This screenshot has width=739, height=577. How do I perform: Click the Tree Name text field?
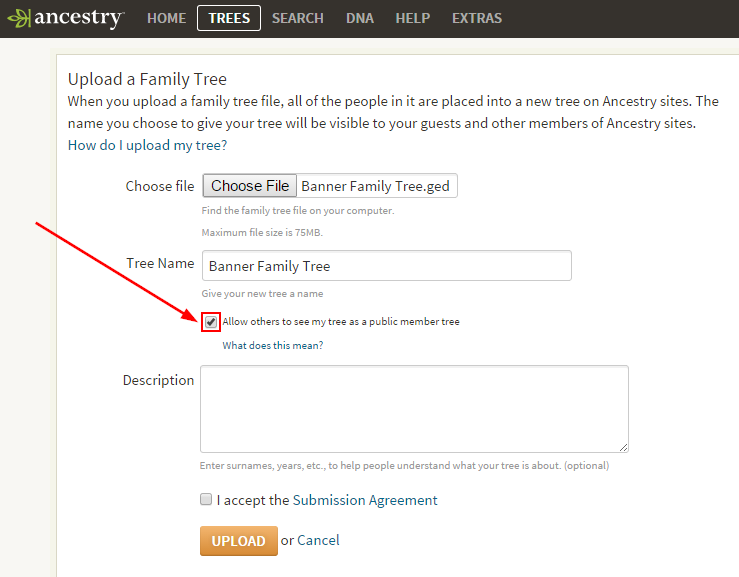pyautogui.click(x=386, y=266)
